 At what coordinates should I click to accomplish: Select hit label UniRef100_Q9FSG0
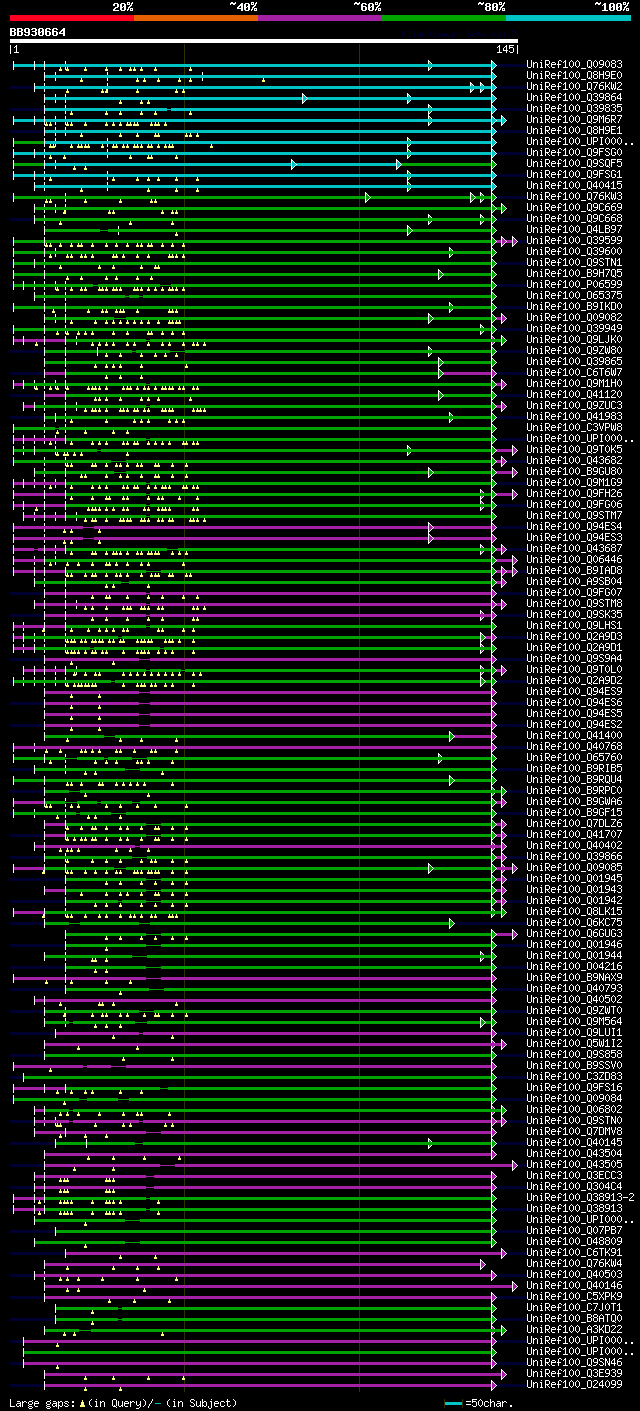(574, 152)
